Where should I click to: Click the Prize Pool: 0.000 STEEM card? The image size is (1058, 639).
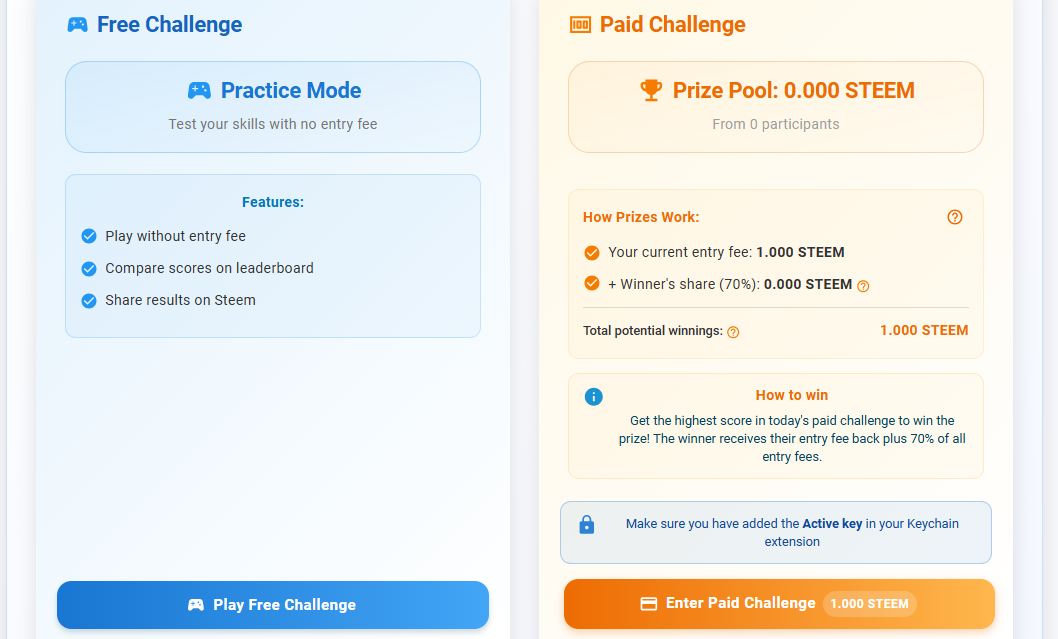(x=775, y=107)
